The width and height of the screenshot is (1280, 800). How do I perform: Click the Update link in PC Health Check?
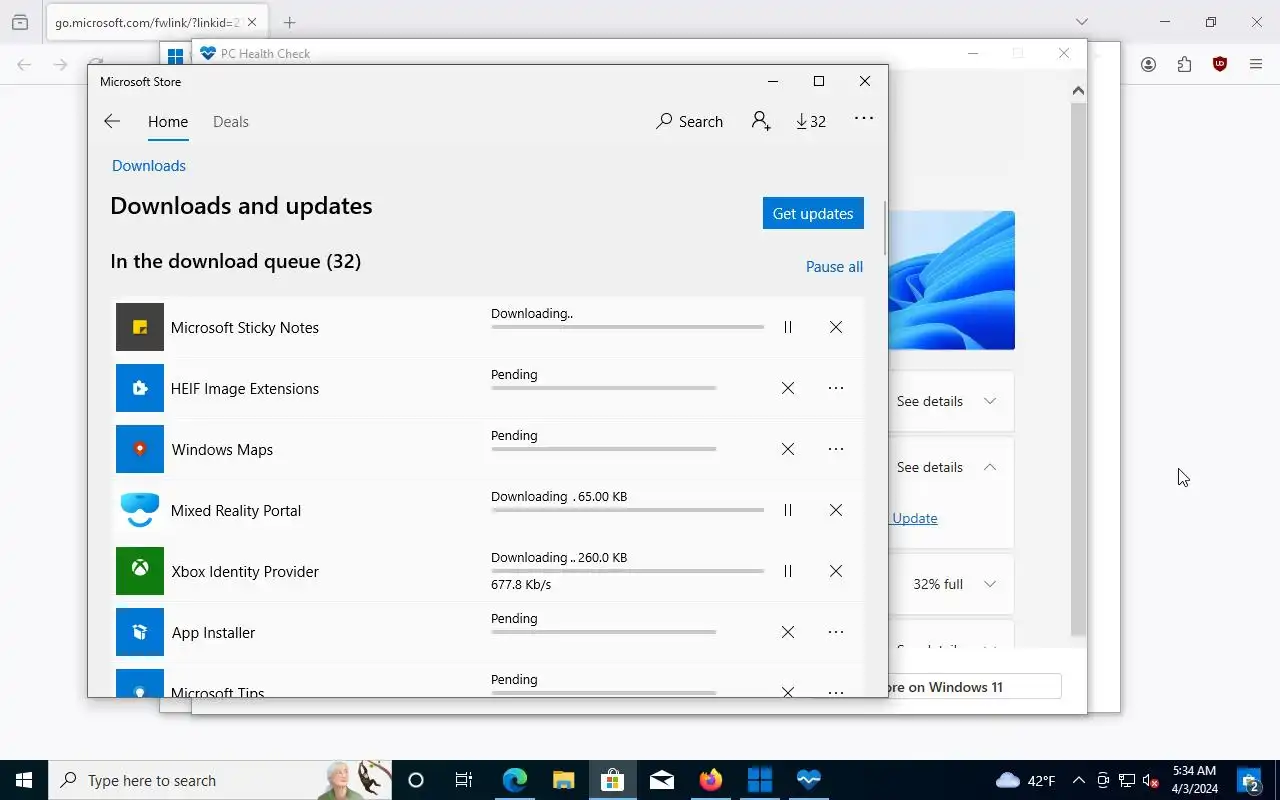[x=915, y=518]
